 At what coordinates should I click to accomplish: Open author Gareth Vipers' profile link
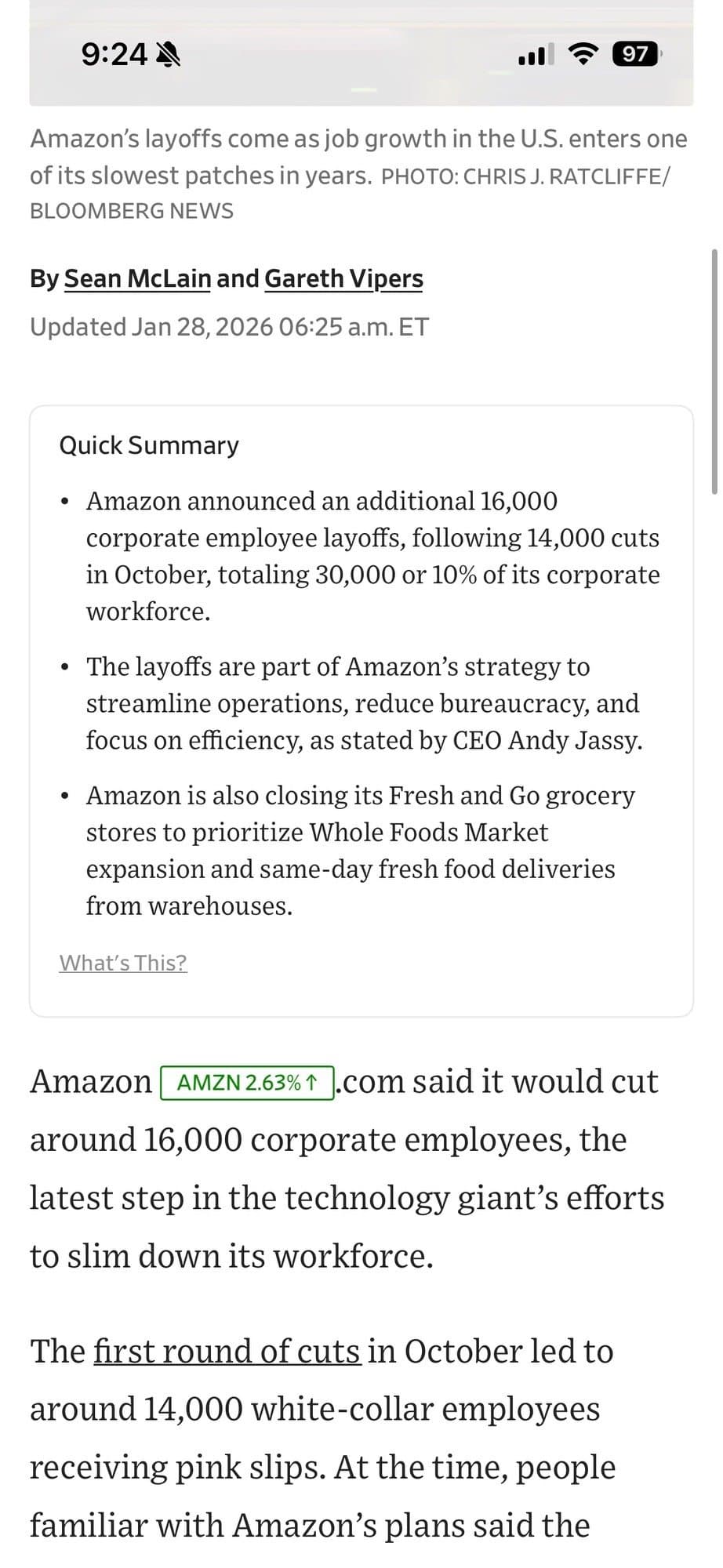pyautogui.click(x=343, y=278)
